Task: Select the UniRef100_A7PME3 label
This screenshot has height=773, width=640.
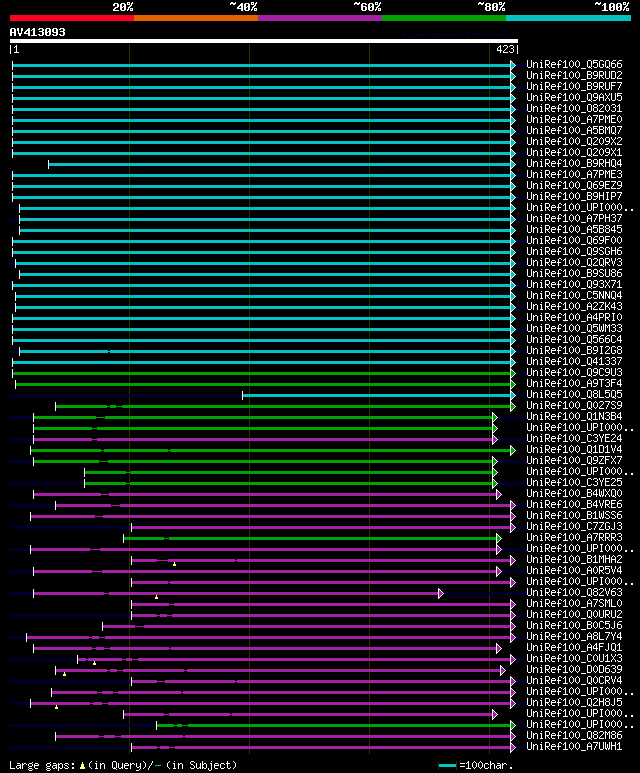Action: tap(574, 175)
